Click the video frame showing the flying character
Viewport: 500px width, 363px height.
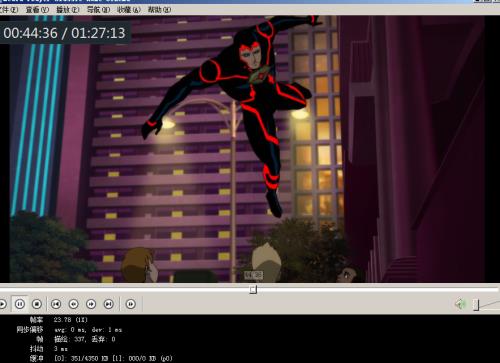pyautogui.click(x=247, y=149)
